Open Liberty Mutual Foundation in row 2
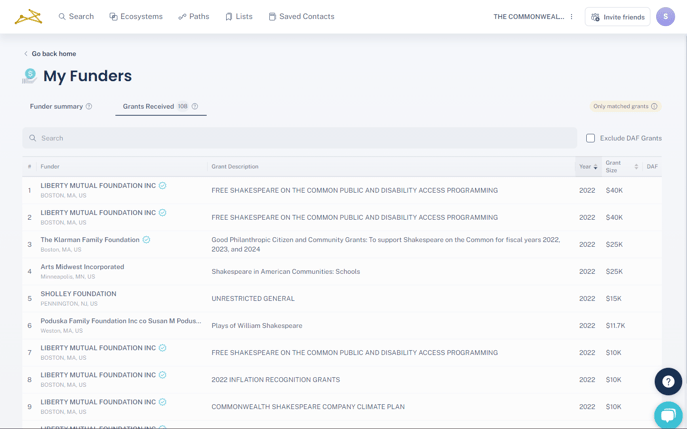The width and height of the screenshot is (687, 429). point(98,213)
